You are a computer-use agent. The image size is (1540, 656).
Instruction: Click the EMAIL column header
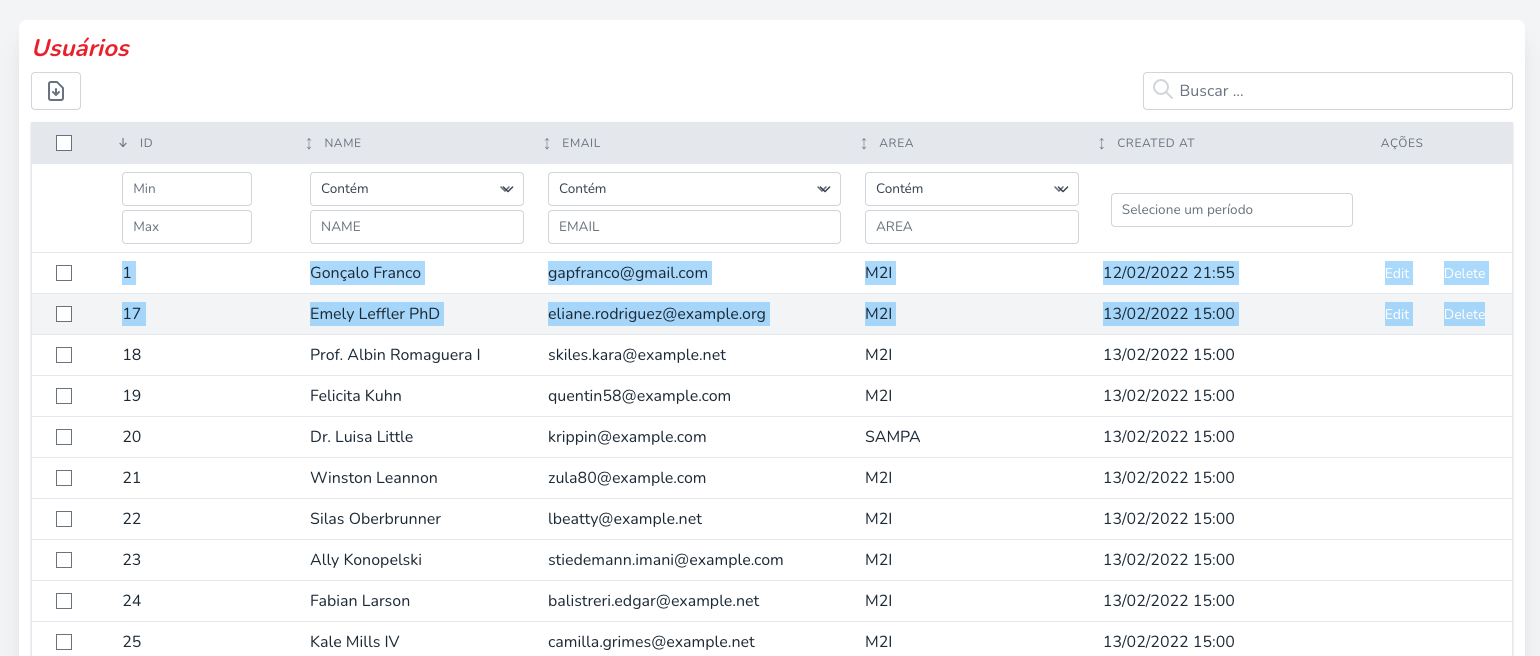tap(581, 143)
